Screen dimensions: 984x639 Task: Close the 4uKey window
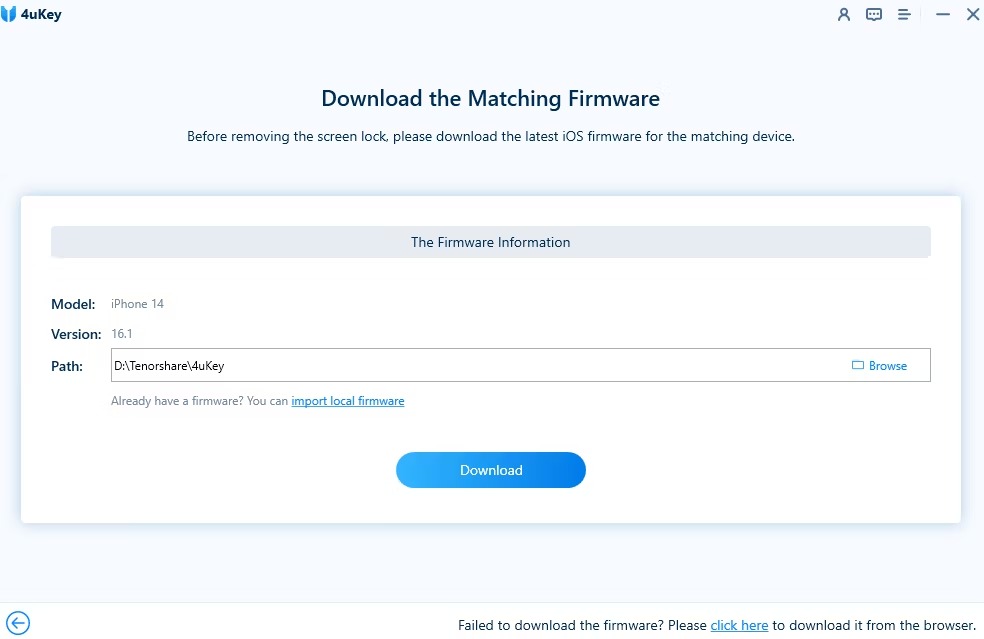click(x=972, y=15)
